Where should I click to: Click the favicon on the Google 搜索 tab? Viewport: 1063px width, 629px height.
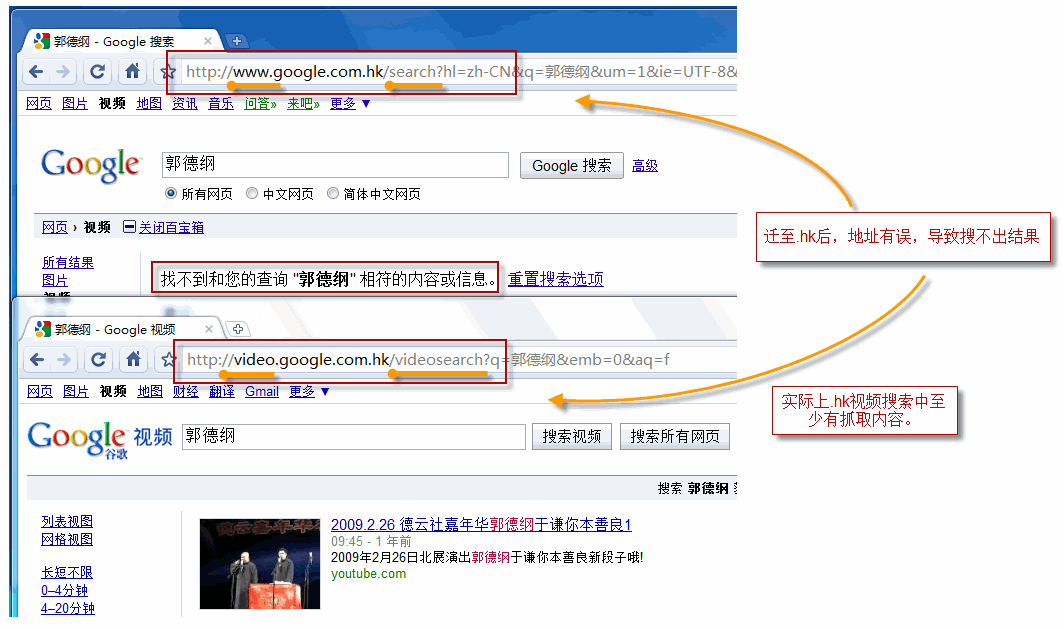click(42, 41)
